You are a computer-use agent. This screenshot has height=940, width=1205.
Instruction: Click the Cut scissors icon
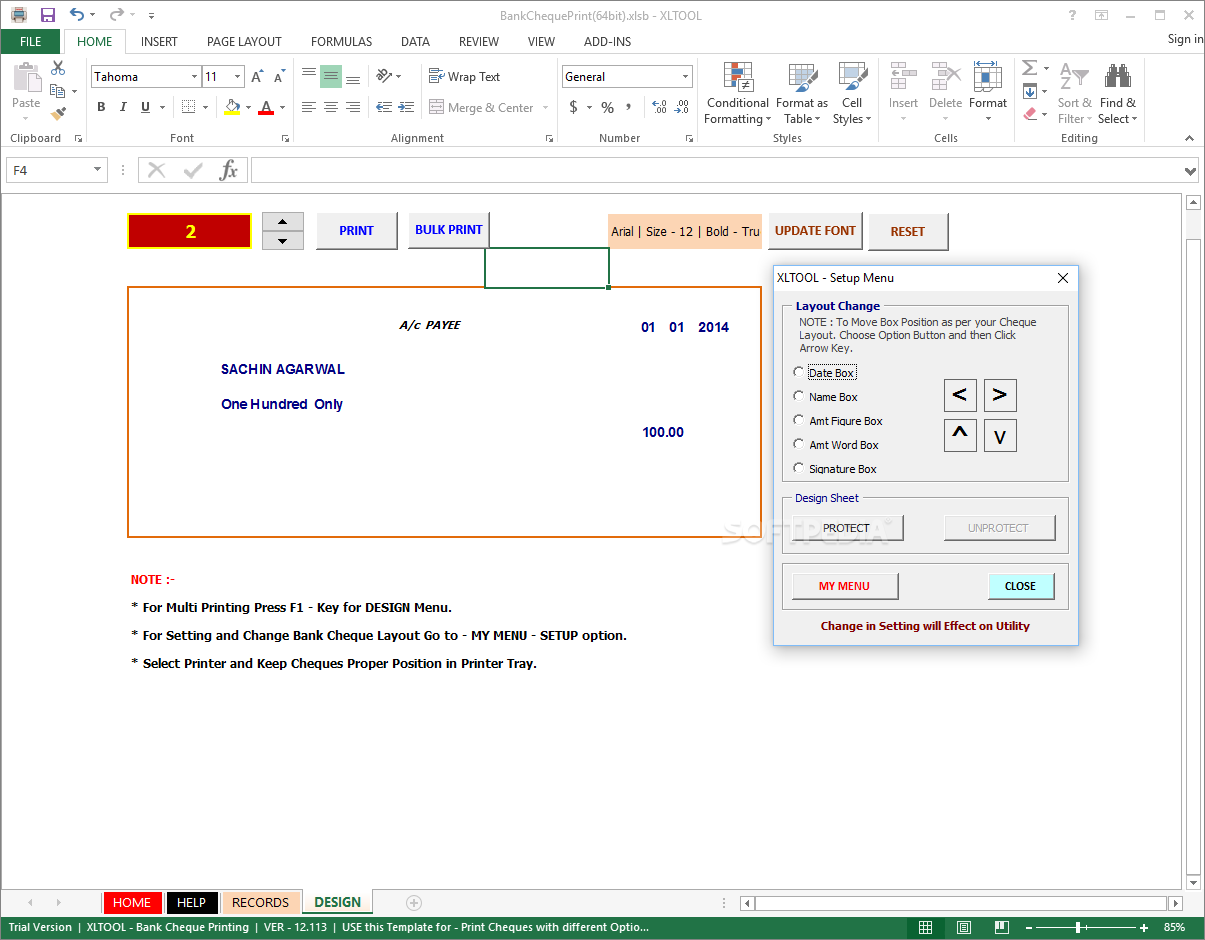pos(58,68)
